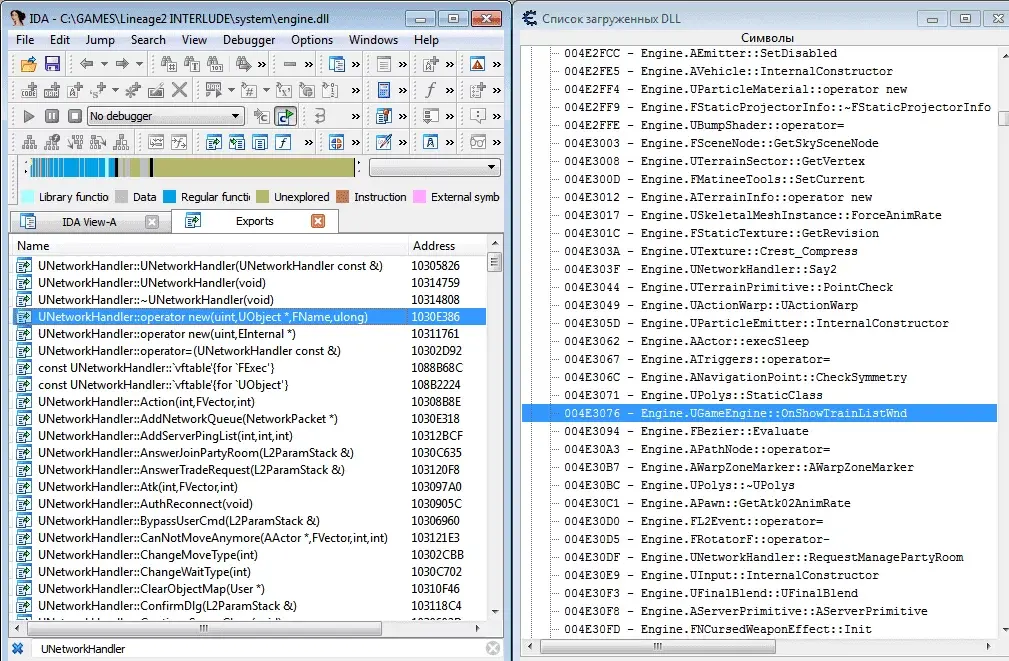Click the External symbol pink swatch
1009x661 pixels.
click(419, 197)
